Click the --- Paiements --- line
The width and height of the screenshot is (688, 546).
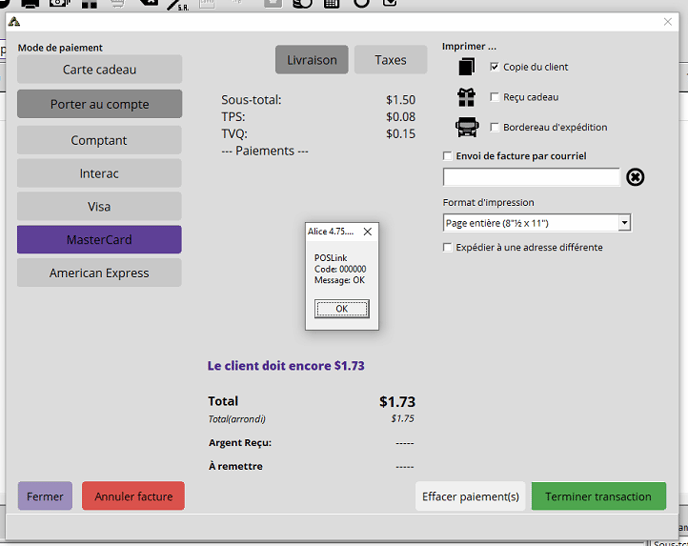click(265, 151)
